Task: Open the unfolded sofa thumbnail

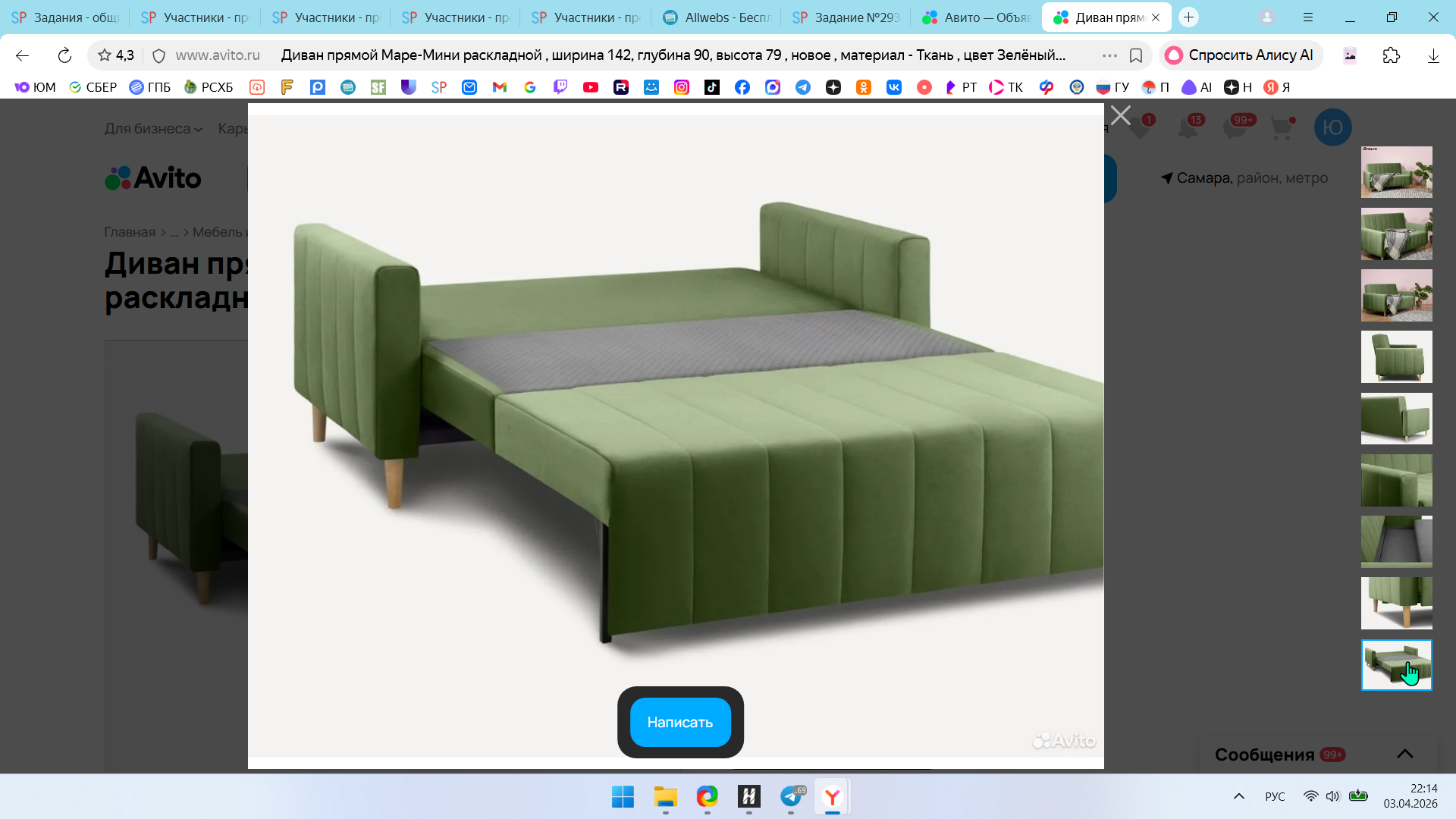Action: pos(1396,665)
